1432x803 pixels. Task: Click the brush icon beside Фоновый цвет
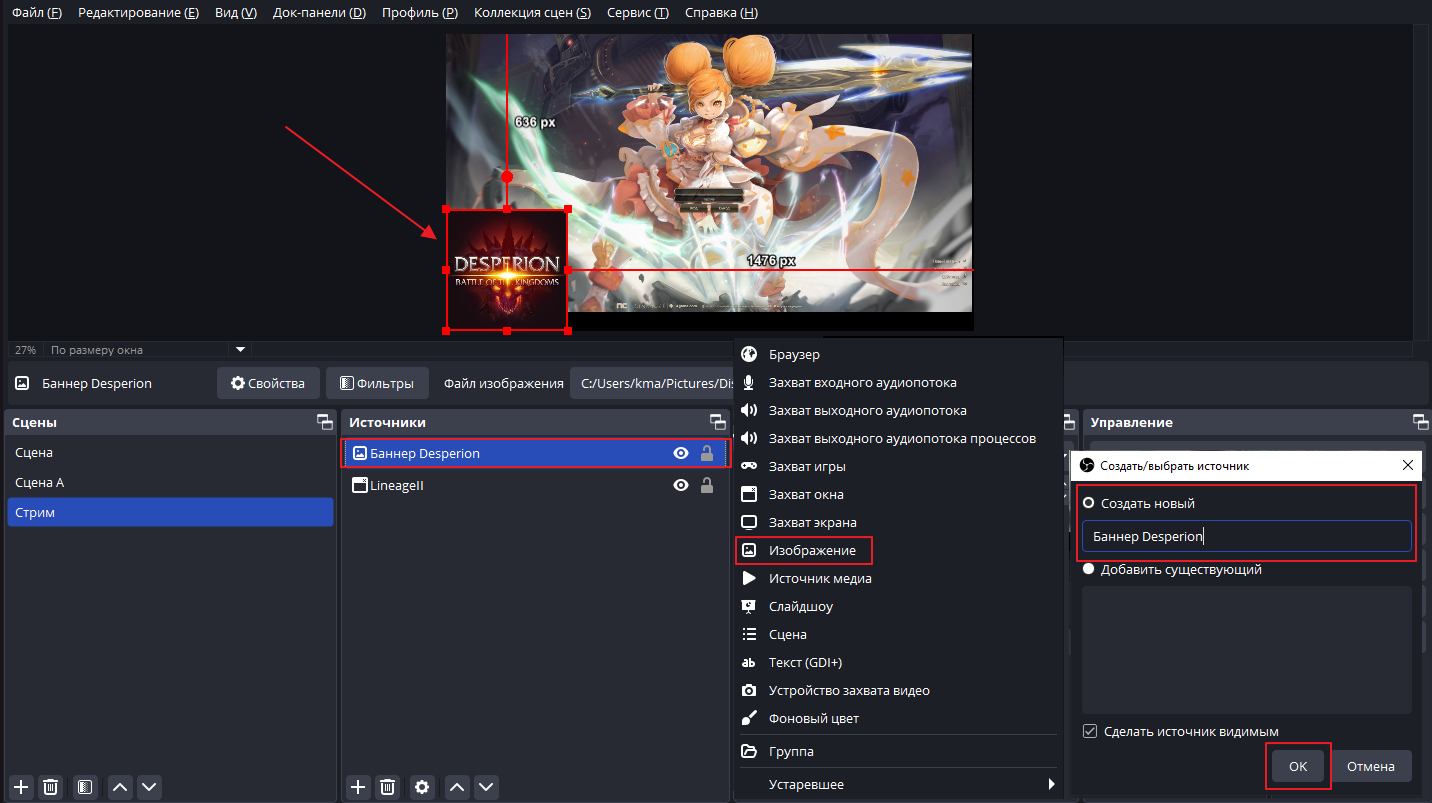pyautogui.click(x=749, y=718)
